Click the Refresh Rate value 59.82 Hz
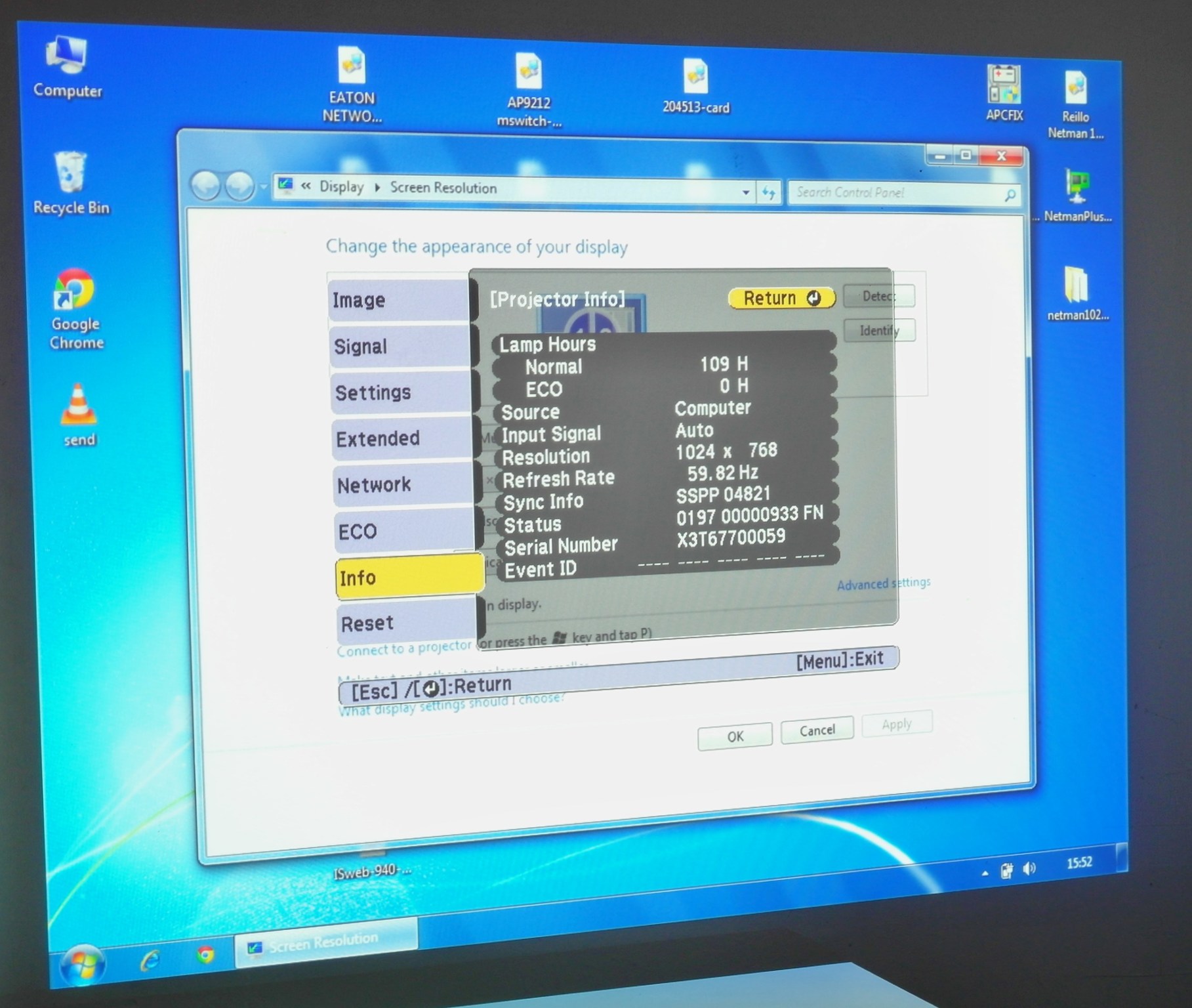This screenshot has height=1008, width=1192. tap(723, 473)
